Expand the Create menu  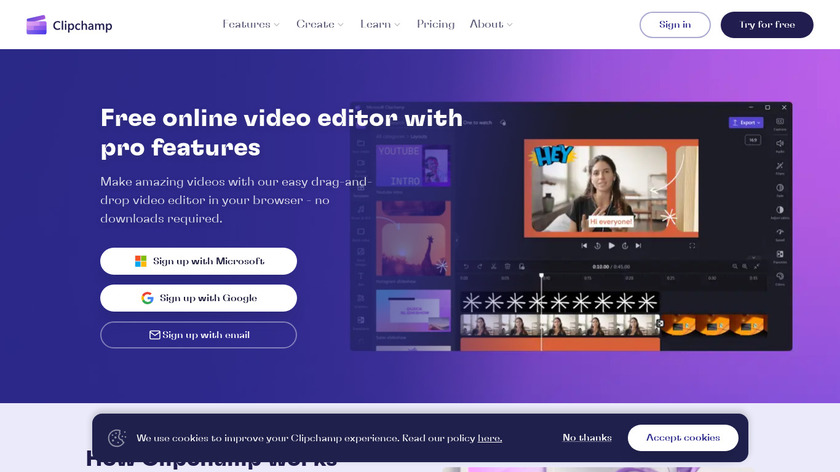(x=320, y=25)
